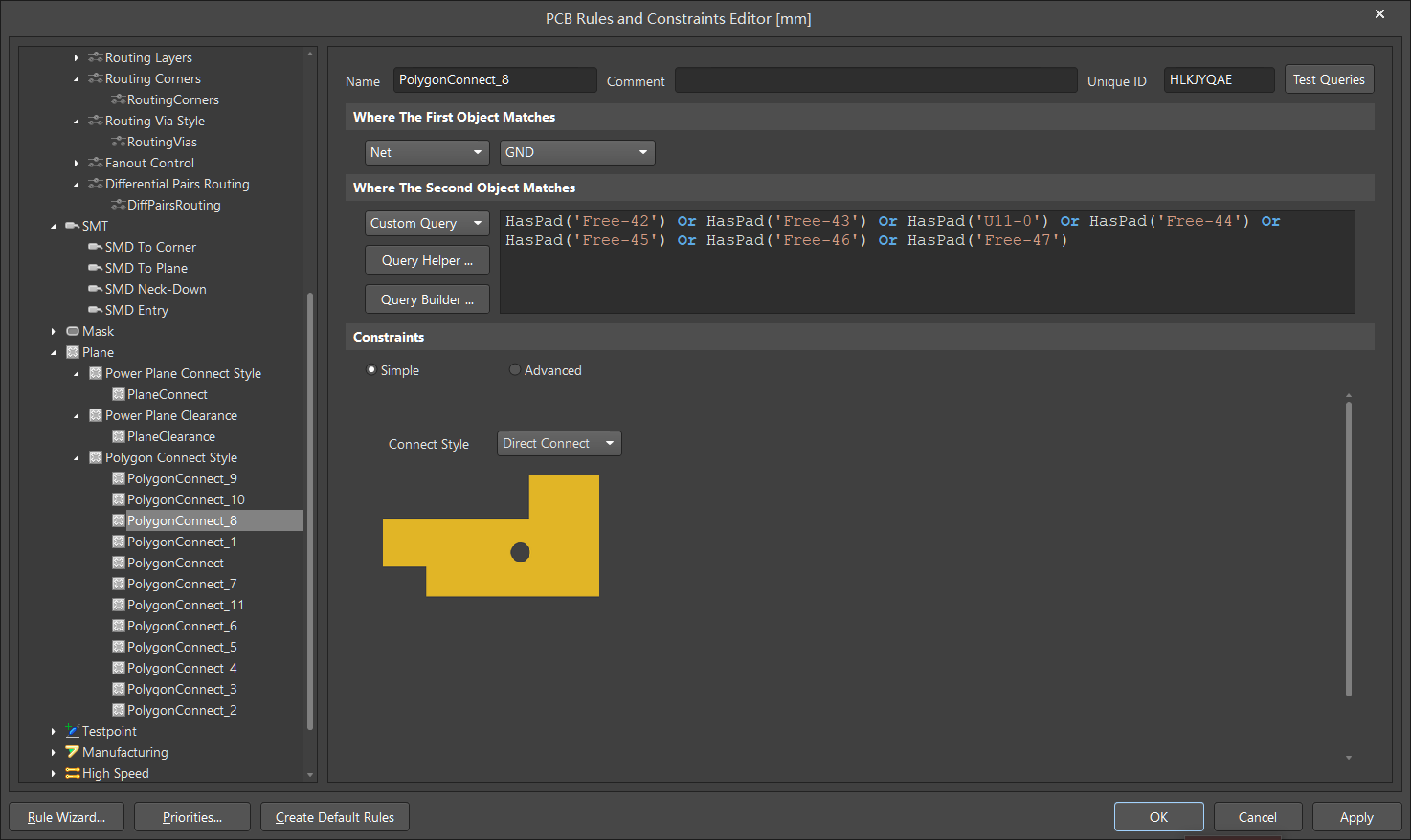Click the constraints panel vertical scrollbar
Viewport: 1411px width, 840px height.
click(x=1349, y=549)
